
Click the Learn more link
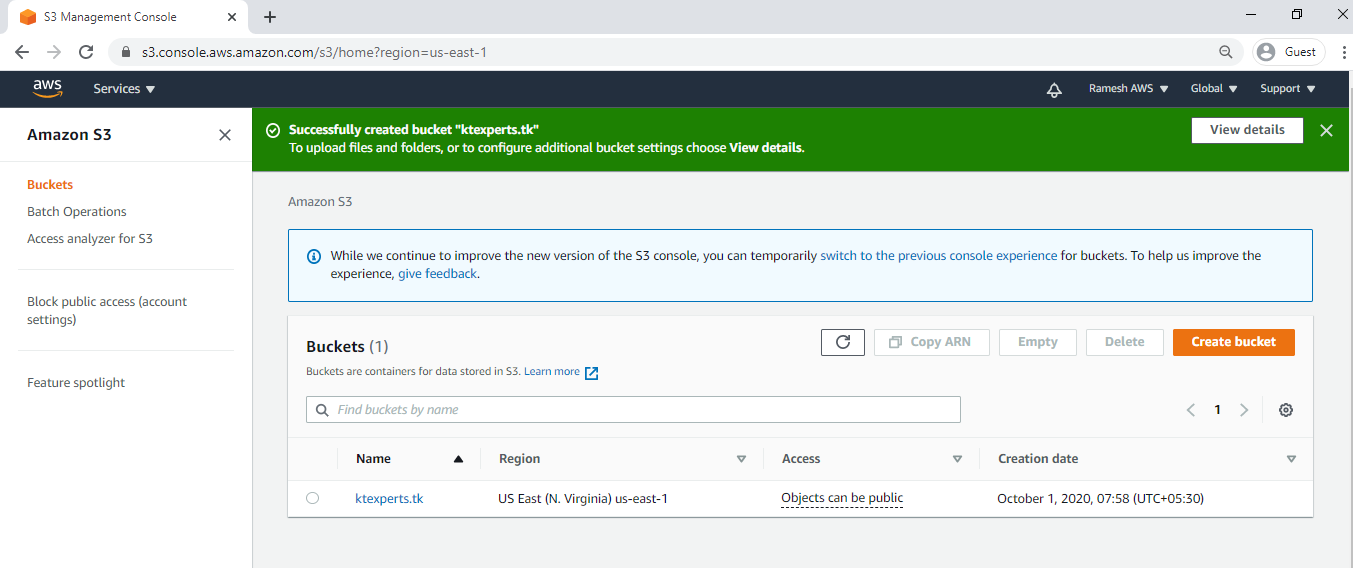(x=552, y=372)
